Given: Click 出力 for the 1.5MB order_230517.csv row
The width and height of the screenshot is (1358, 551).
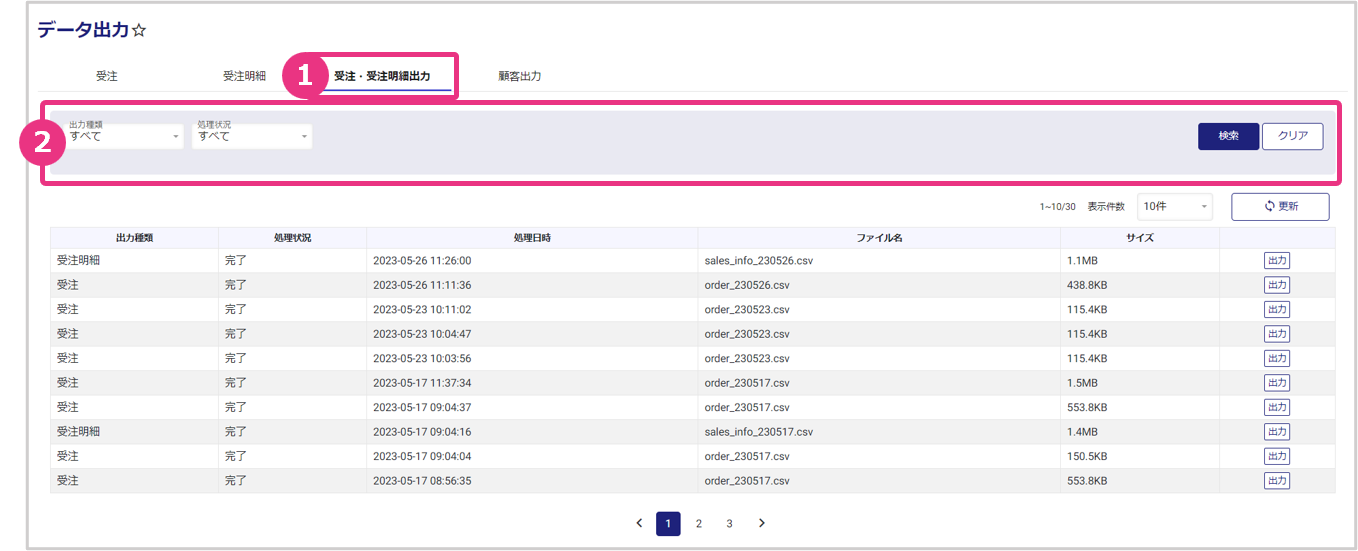Looking at the screenshot, I should coord(1276,383).
